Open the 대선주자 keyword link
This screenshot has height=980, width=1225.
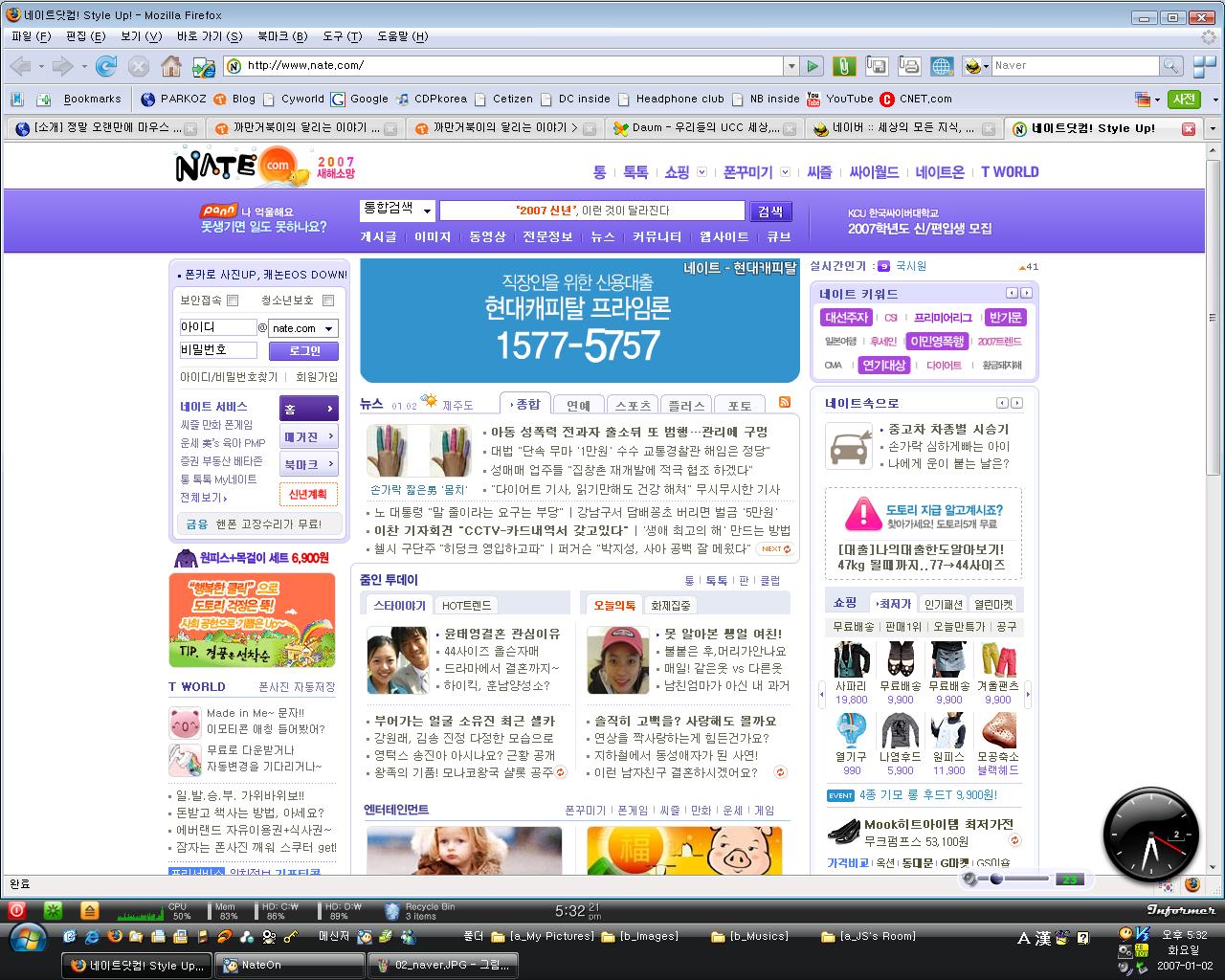846,318
